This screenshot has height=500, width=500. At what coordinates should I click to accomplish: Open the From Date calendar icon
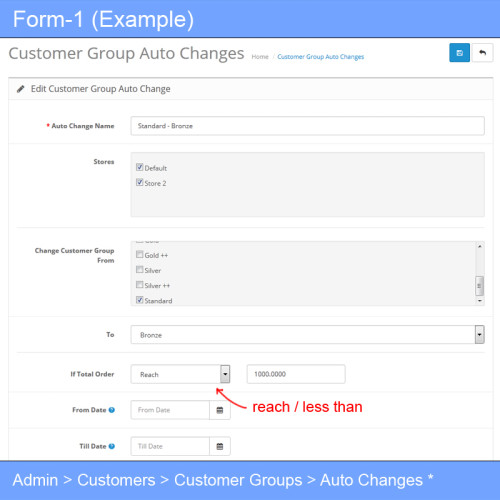(x=220, y=410)
